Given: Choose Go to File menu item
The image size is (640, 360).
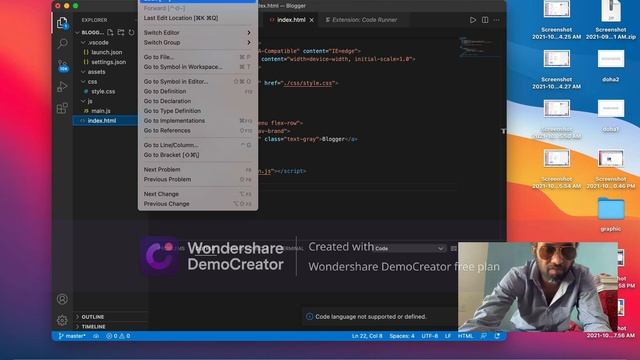Looking at the screenshot, I should click(198, 57).
